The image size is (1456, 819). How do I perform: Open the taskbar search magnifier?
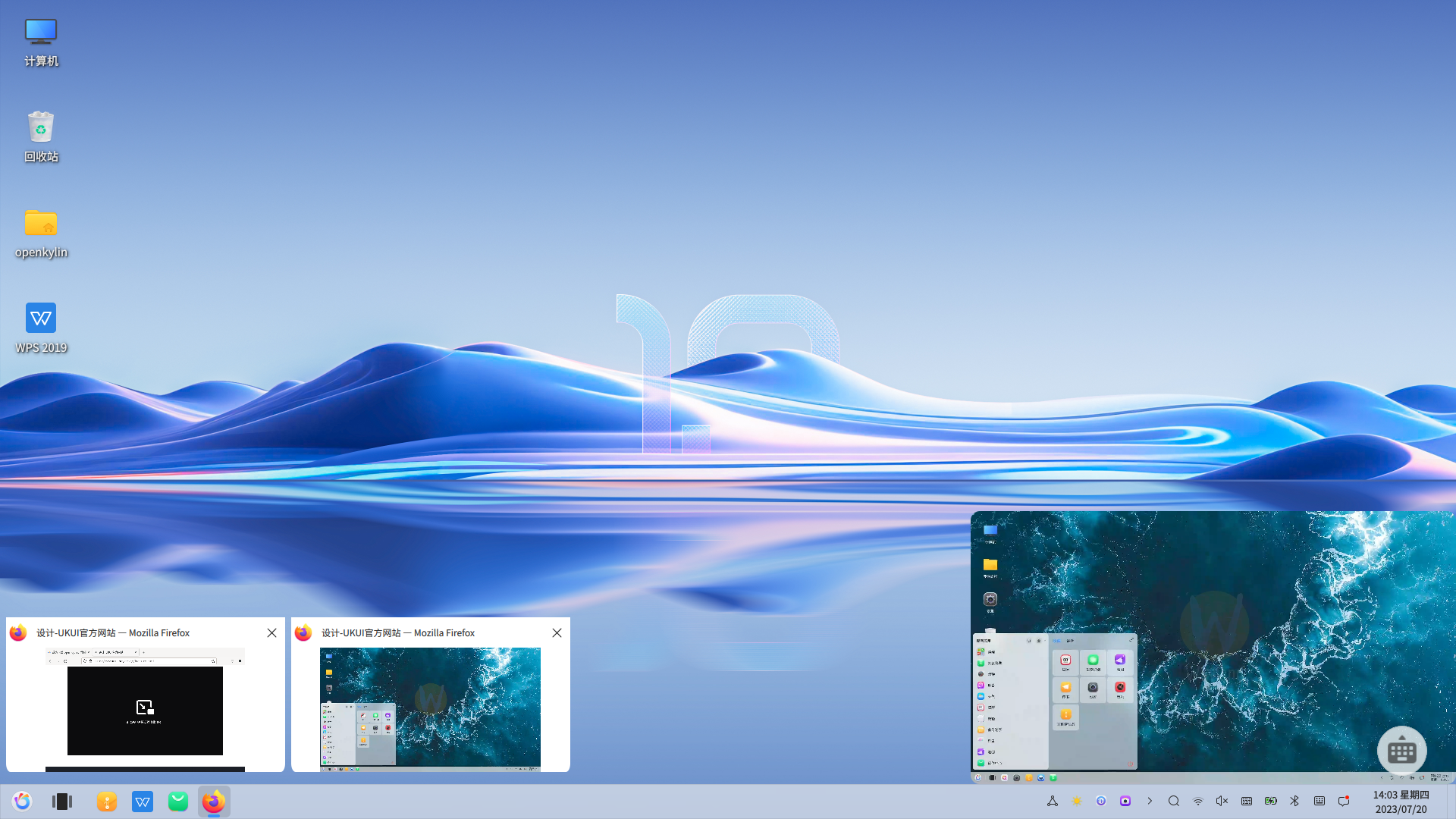(x=1174, y=801)
